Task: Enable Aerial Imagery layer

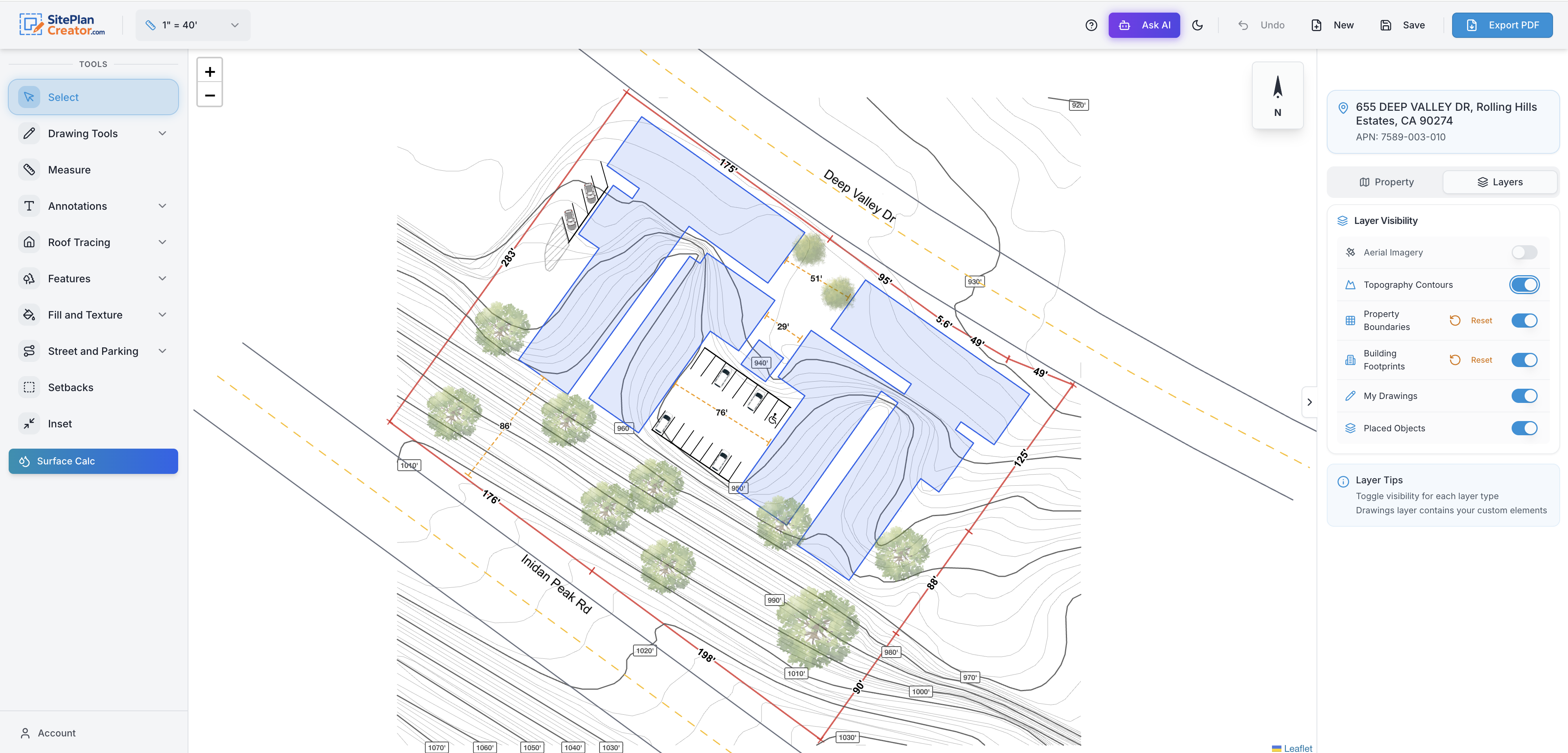Action: pos(1524,252)
